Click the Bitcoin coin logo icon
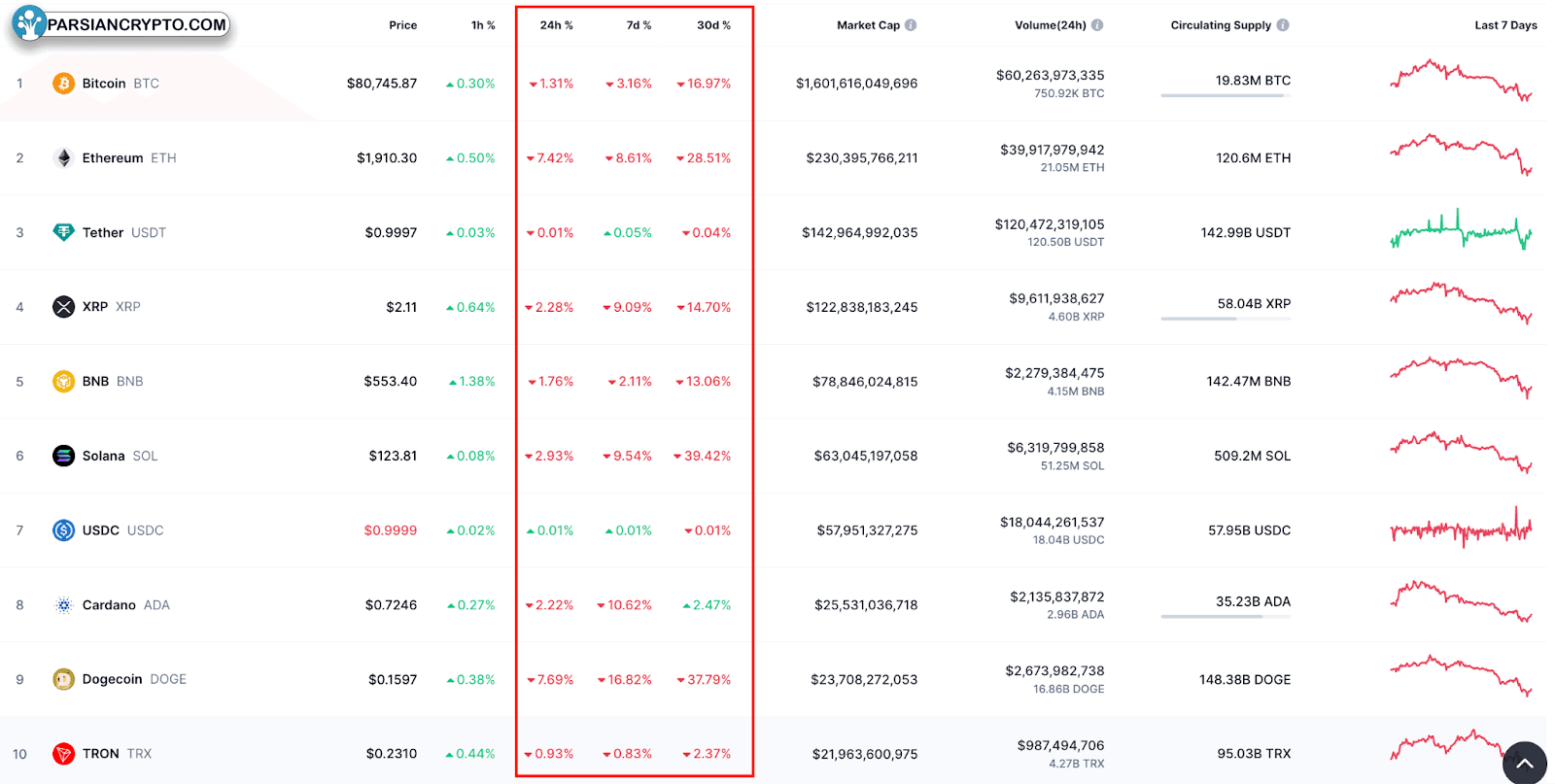 pos(63,84)
